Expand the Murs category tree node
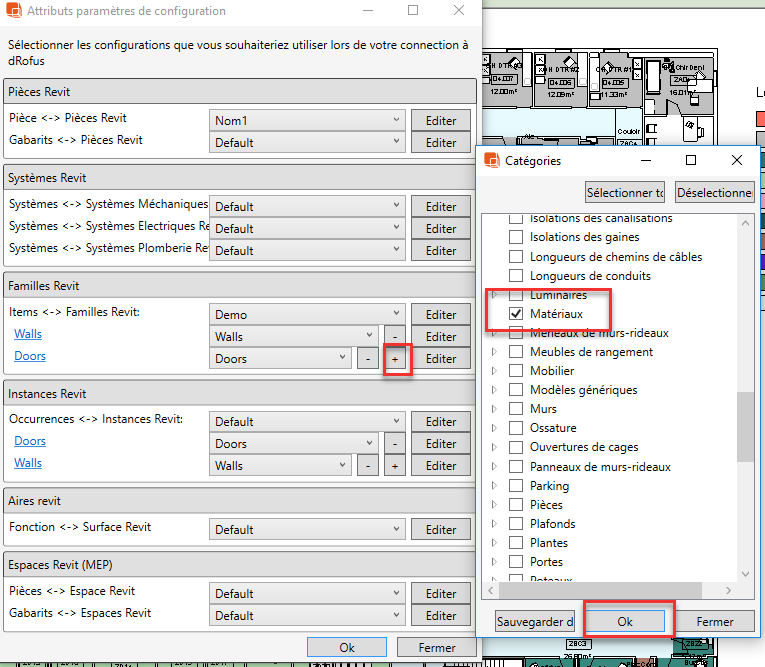The height and width of the screenshot is (667, 765). 493,409
